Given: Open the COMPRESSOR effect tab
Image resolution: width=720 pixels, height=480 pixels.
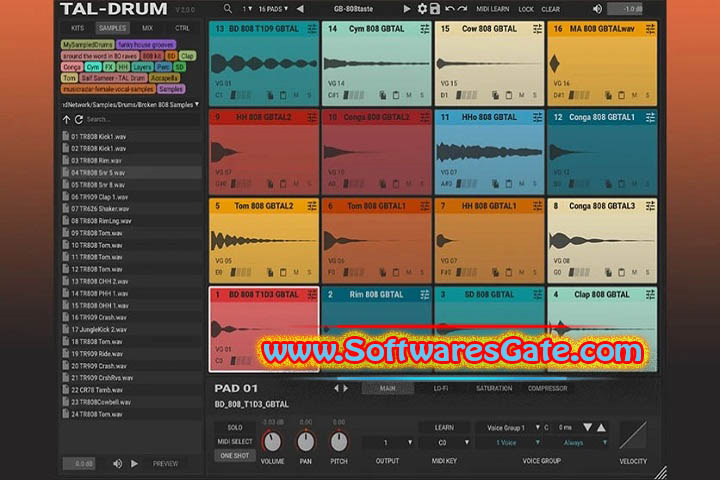Looking at the screenshot, I should [547, 389].
